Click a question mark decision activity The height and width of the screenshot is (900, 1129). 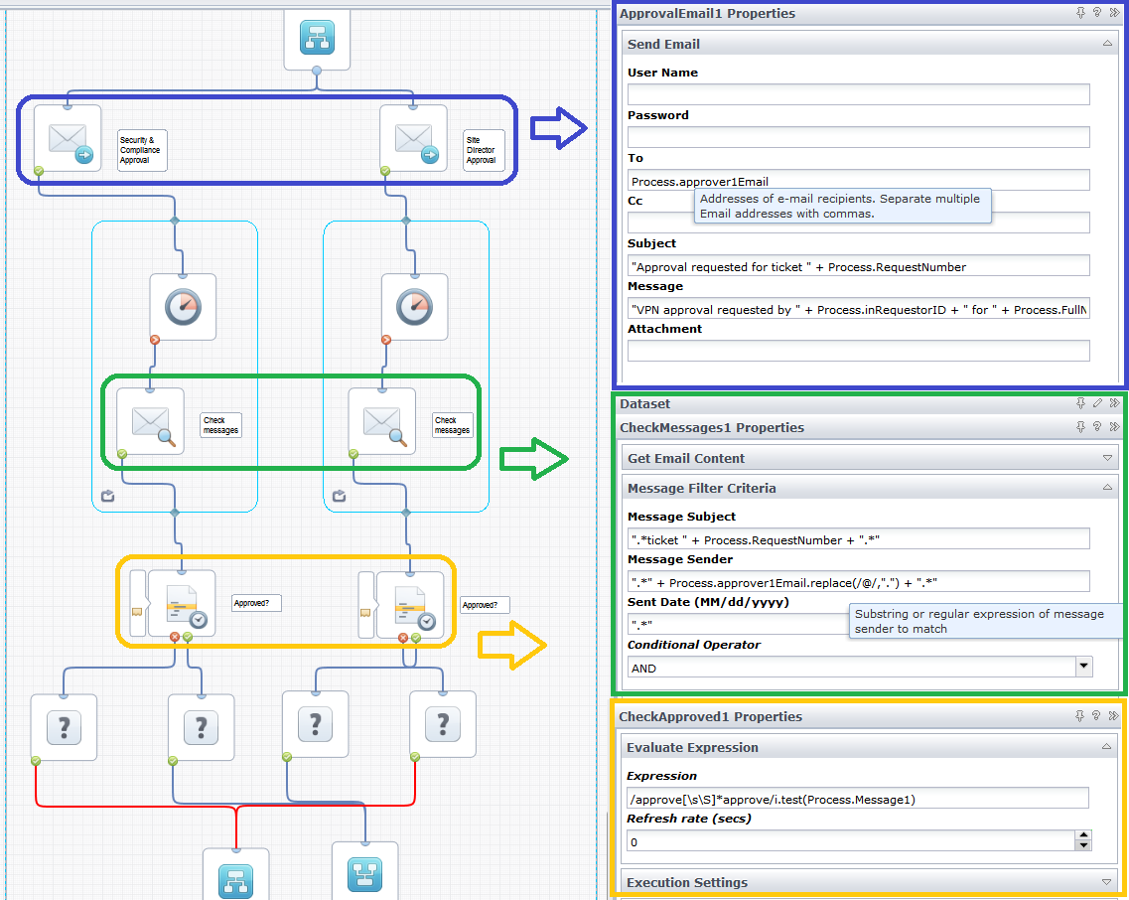pyautogui.click(x=63, y=726)
